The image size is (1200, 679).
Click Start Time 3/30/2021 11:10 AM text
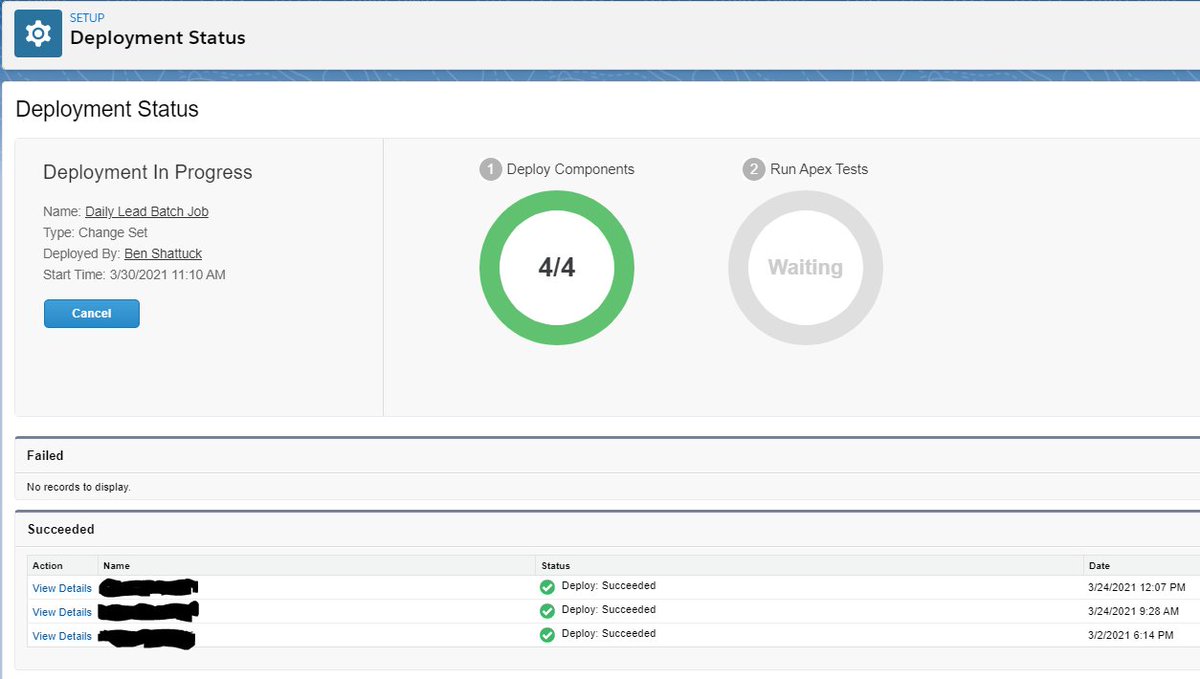(134, 275)
